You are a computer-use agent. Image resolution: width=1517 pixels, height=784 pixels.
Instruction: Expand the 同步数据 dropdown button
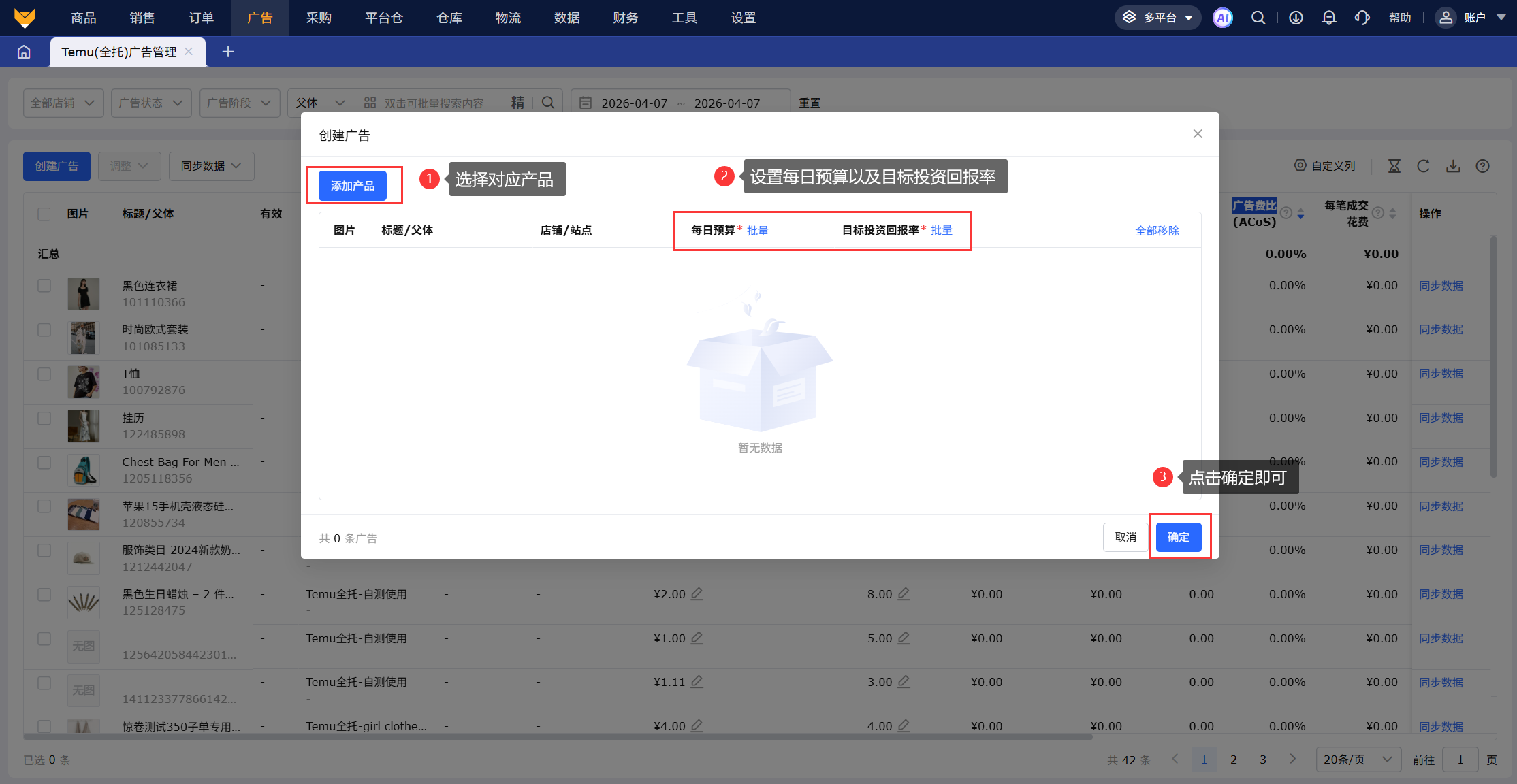(211, 166)
